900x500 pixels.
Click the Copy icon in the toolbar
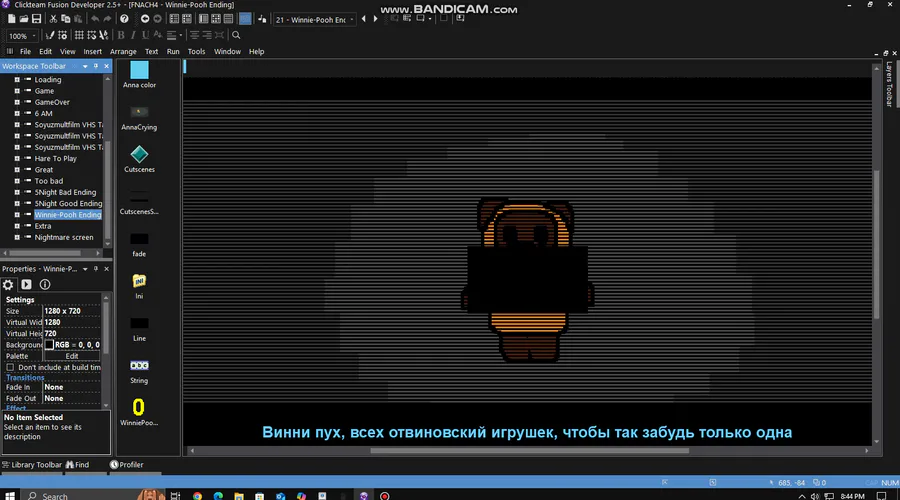point(65,19)
